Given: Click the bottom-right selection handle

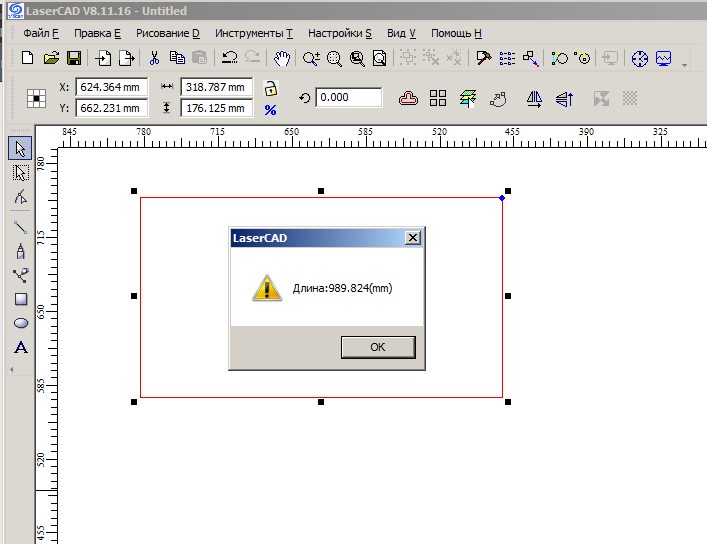Looking at the screenshot, I should tap(508, 402).
